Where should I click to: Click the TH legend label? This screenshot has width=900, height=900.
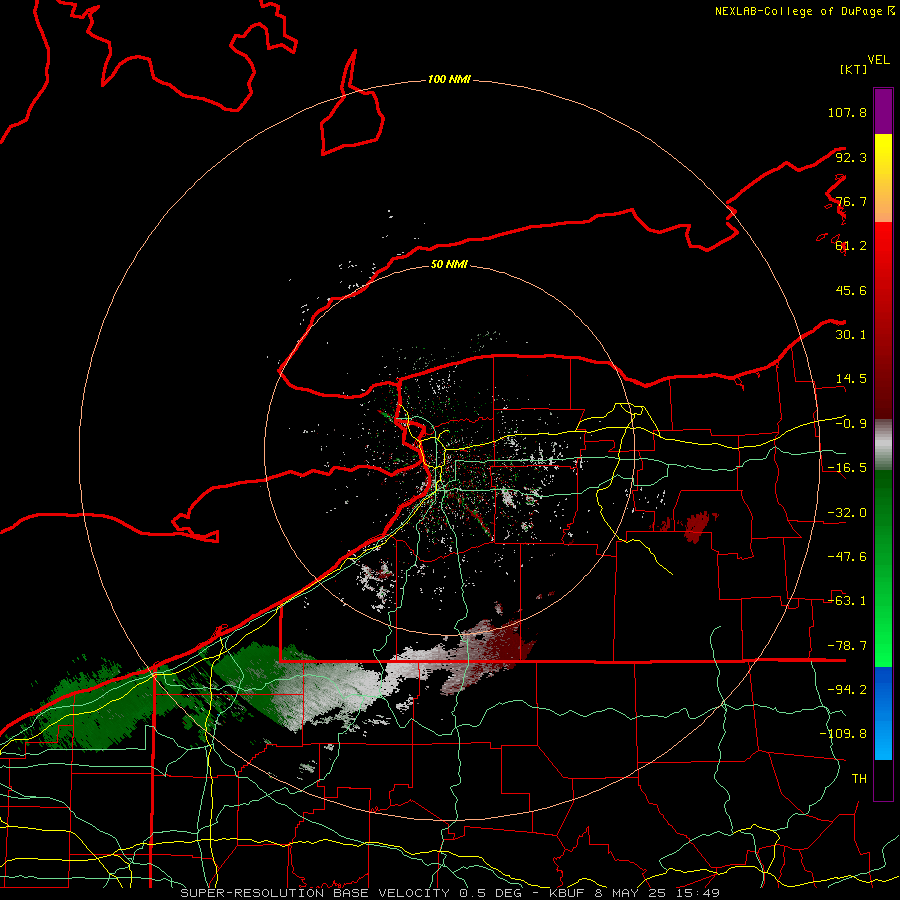[859, 779]
